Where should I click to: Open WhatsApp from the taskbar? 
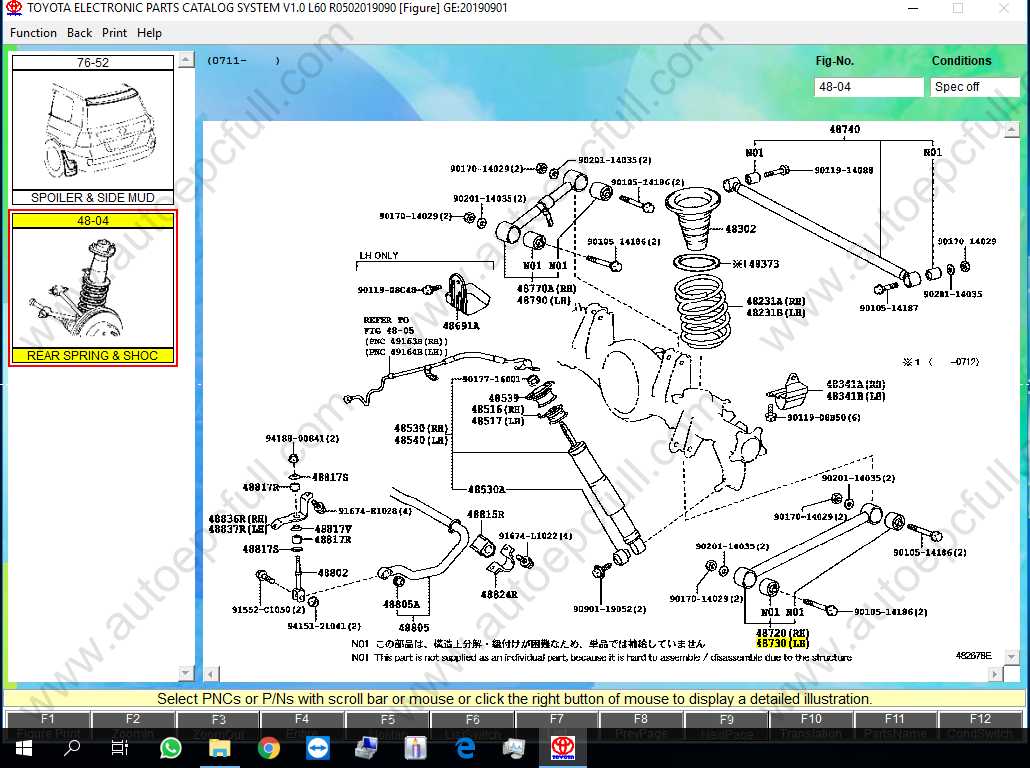[x=171, y=748]
